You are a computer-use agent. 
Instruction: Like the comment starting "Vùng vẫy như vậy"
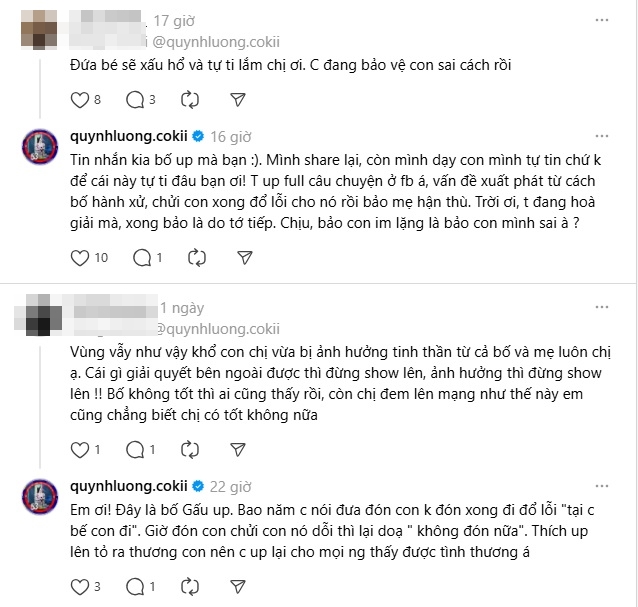[81, 449]
